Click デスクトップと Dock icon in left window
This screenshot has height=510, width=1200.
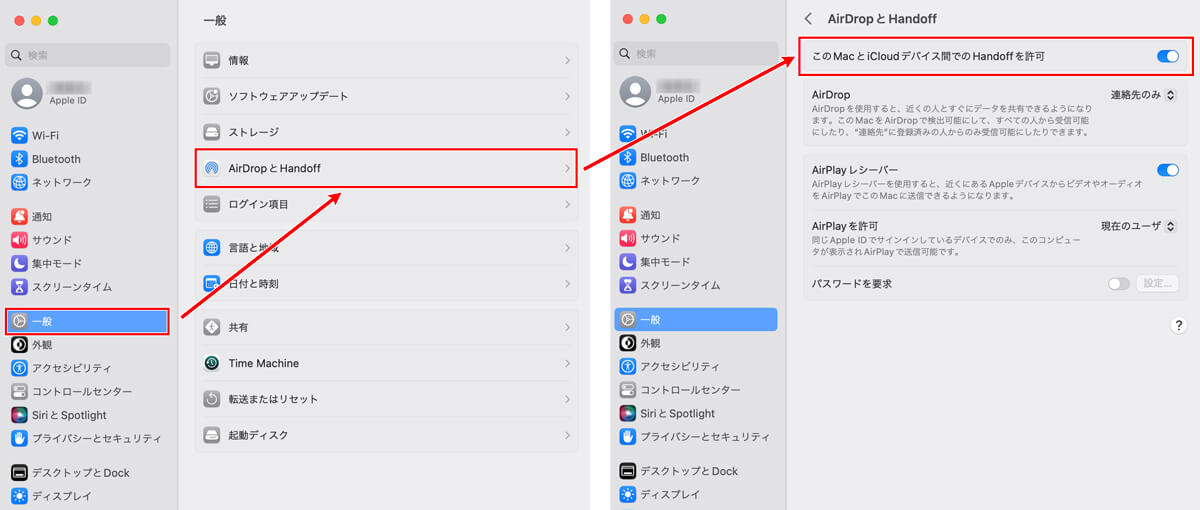[19, 472]
